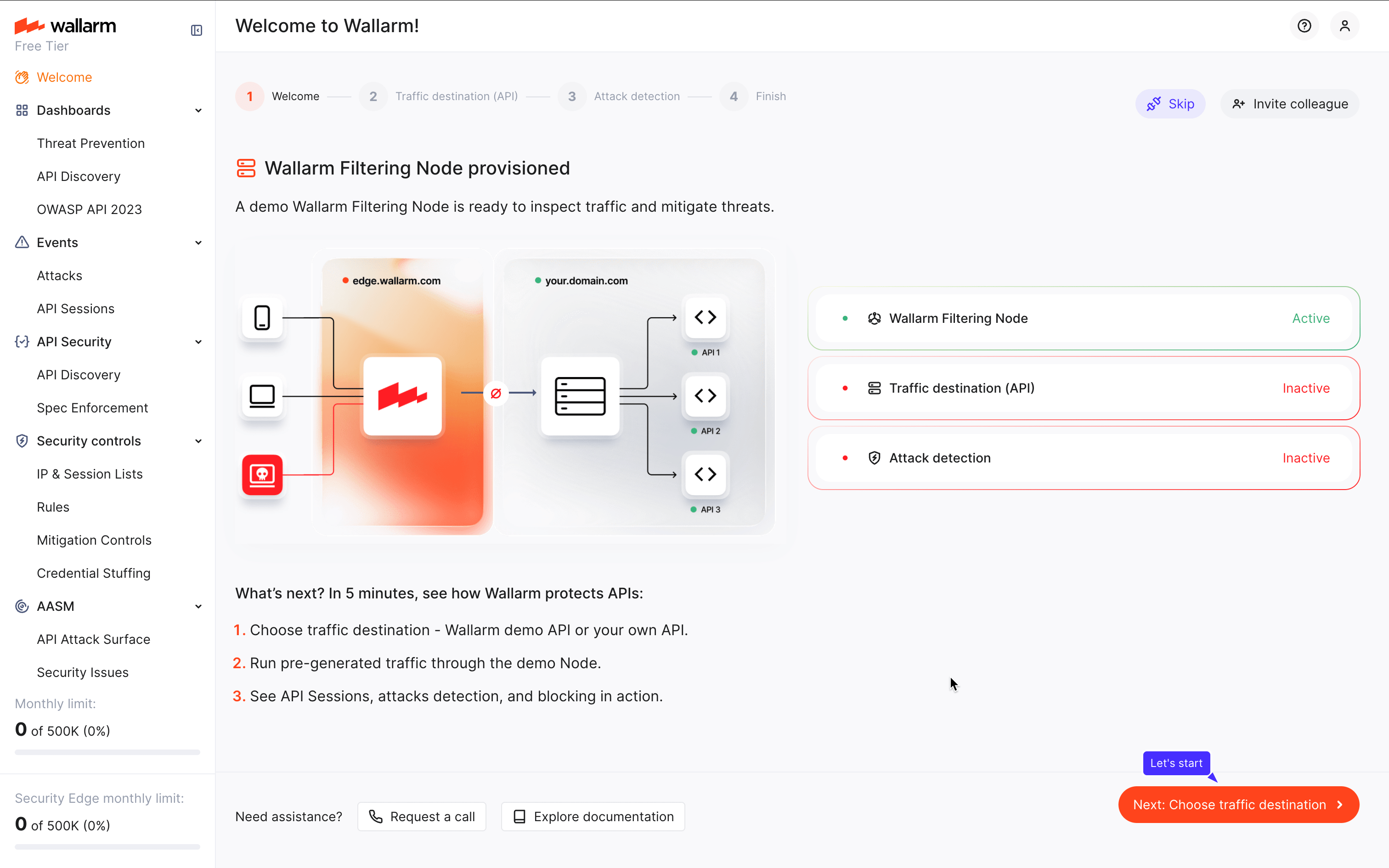This screenshot has width=1389, height=868.
Task: Collapse the Dashboards section
Action: [x=198, y=110]
